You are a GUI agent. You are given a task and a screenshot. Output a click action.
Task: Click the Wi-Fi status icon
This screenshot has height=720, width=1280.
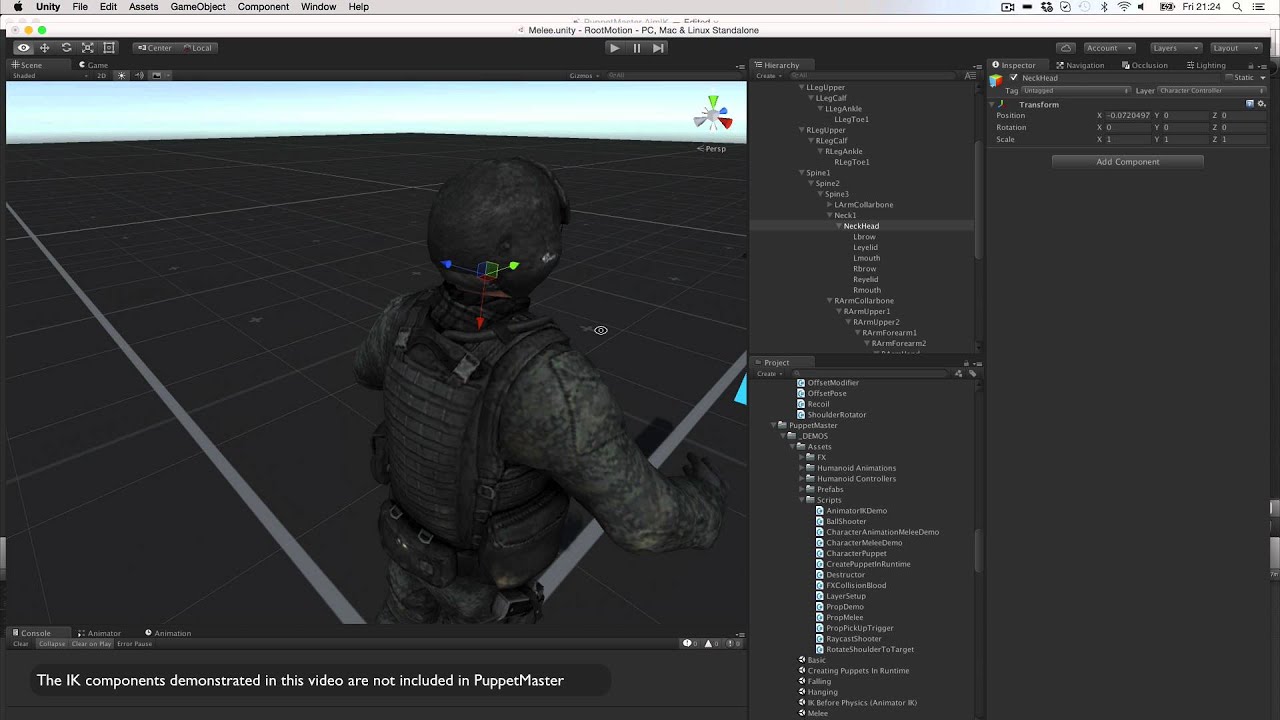1123,7
